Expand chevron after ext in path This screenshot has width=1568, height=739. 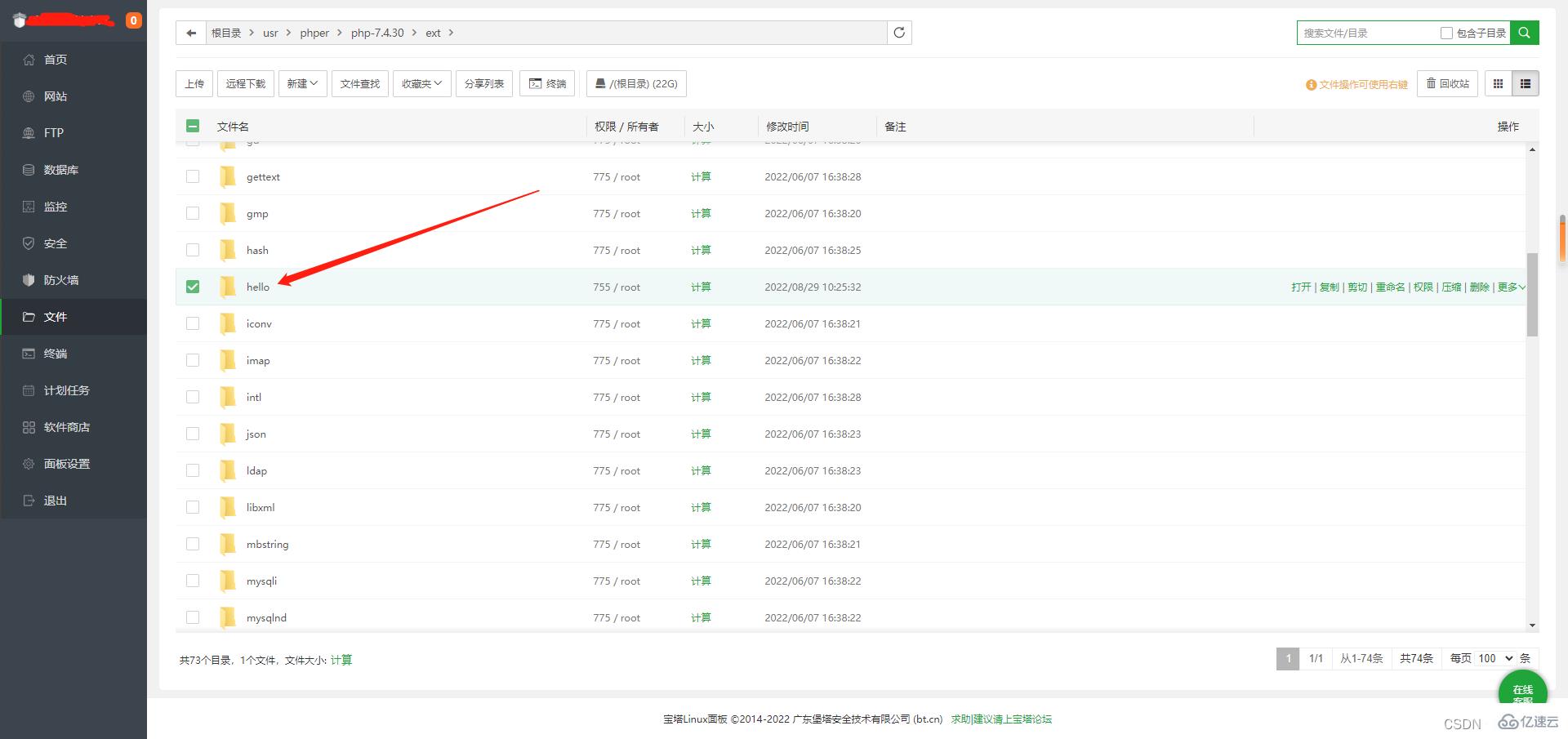pyautogui.click(x=451, y=33)
